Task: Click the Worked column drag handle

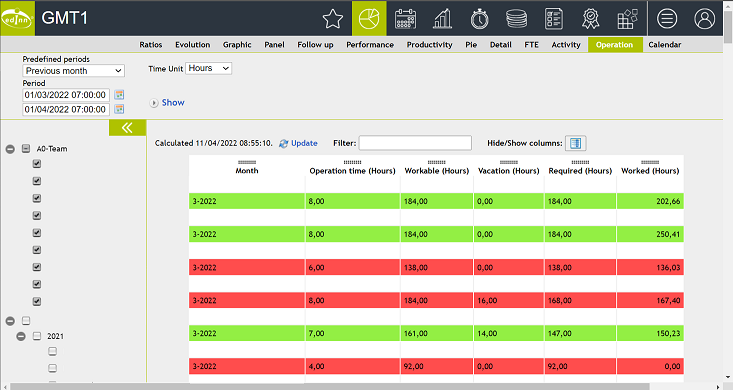Action: coord(650,162)
